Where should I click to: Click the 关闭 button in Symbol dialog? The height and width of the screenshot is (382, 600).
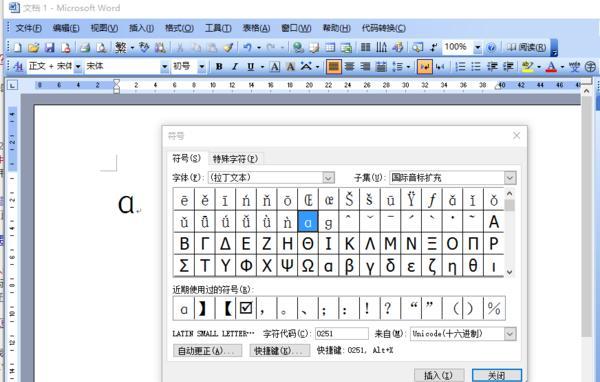[497, 375]
